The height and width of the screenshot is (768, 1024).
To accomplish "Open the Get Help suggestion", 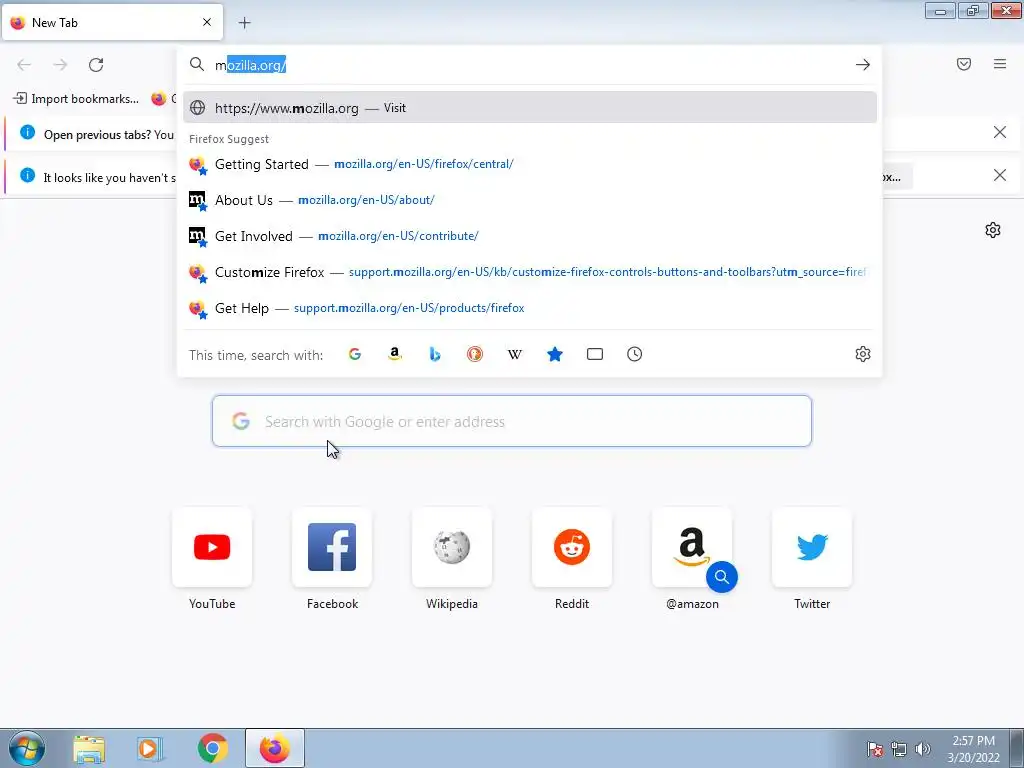I will point(530,308).
